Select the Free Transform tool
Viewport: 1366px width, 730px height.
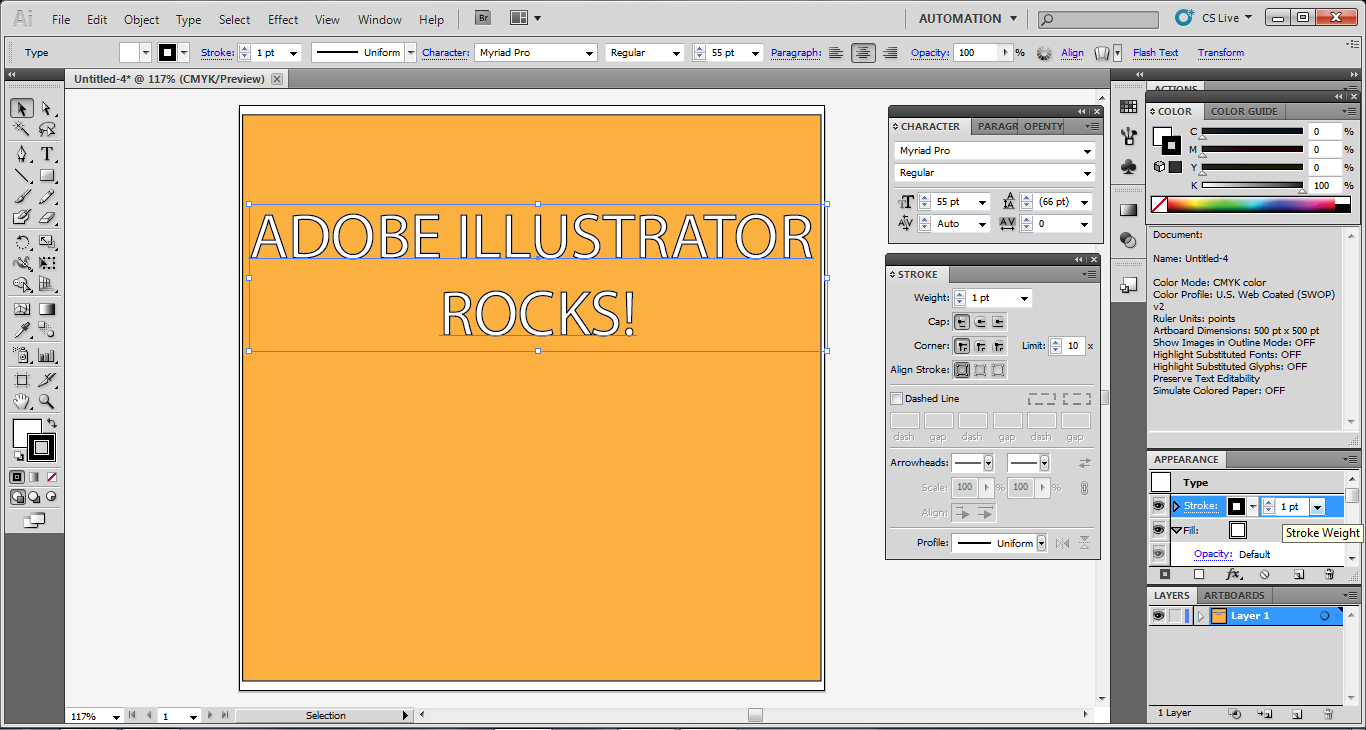pos(47,264)
